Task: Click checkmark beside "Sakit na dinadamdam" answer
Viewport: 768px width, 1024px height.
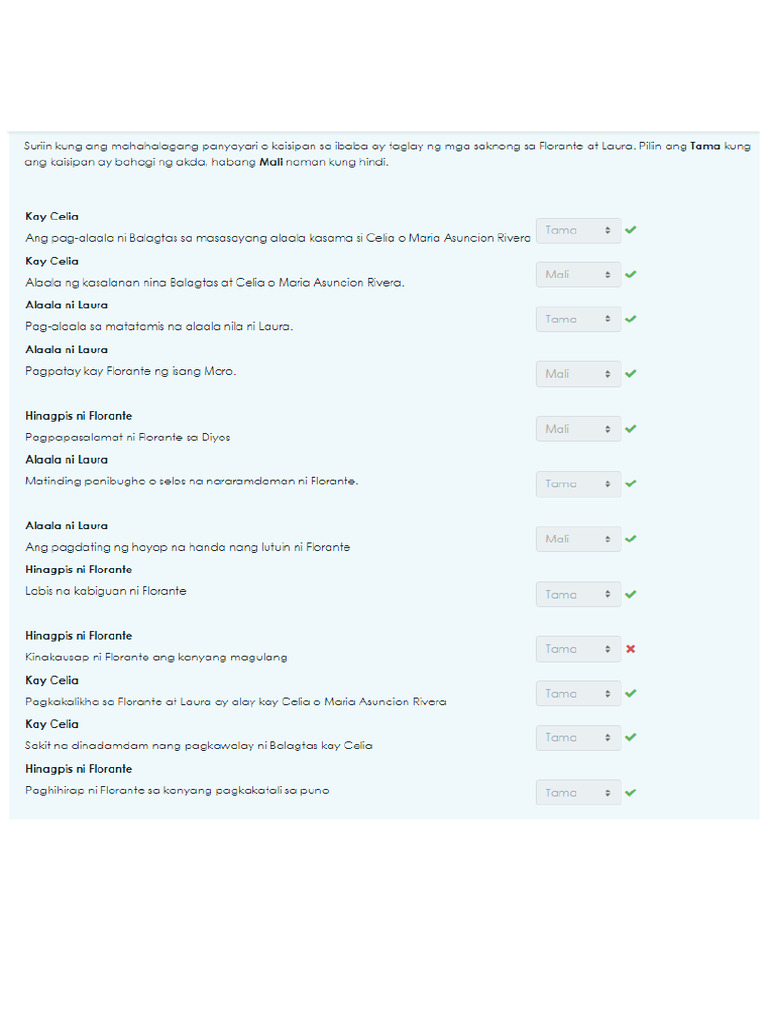Action: click(x=631, y=737)
